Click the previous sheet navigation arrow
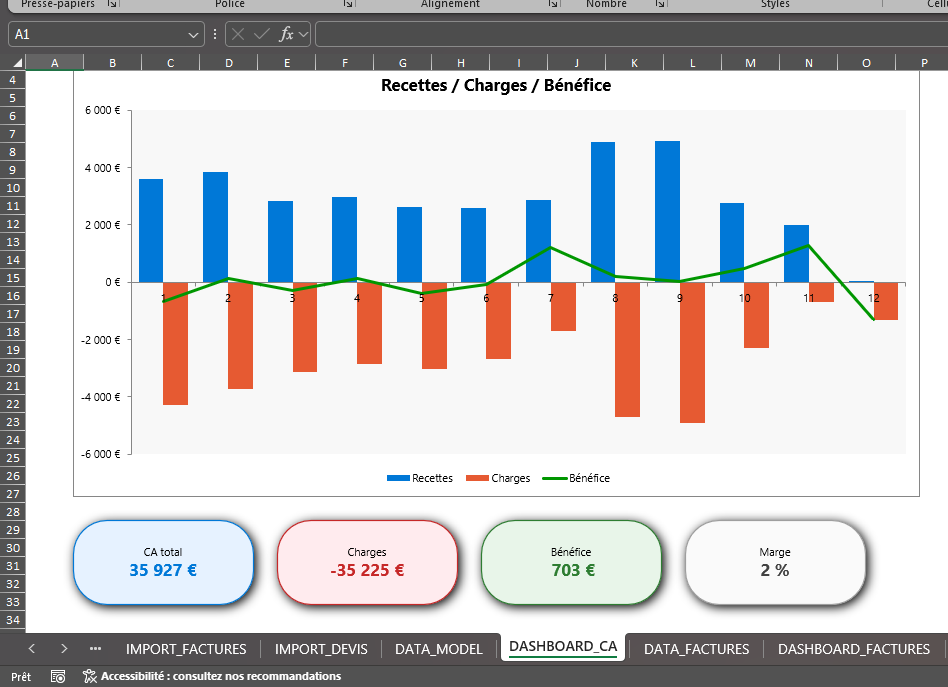 click(31, 648)
